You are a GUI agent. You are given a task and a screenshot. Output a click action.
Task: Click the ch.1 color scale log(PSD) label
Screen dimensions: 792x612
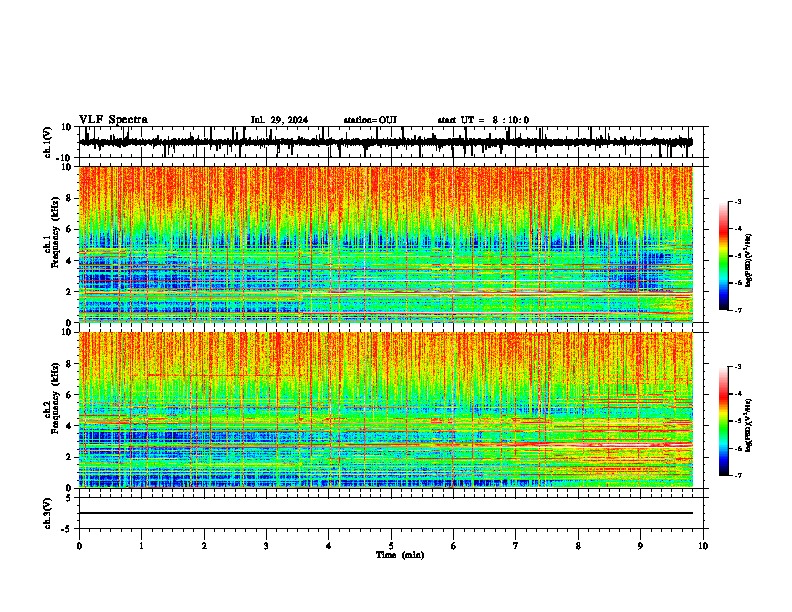point(748,260)
